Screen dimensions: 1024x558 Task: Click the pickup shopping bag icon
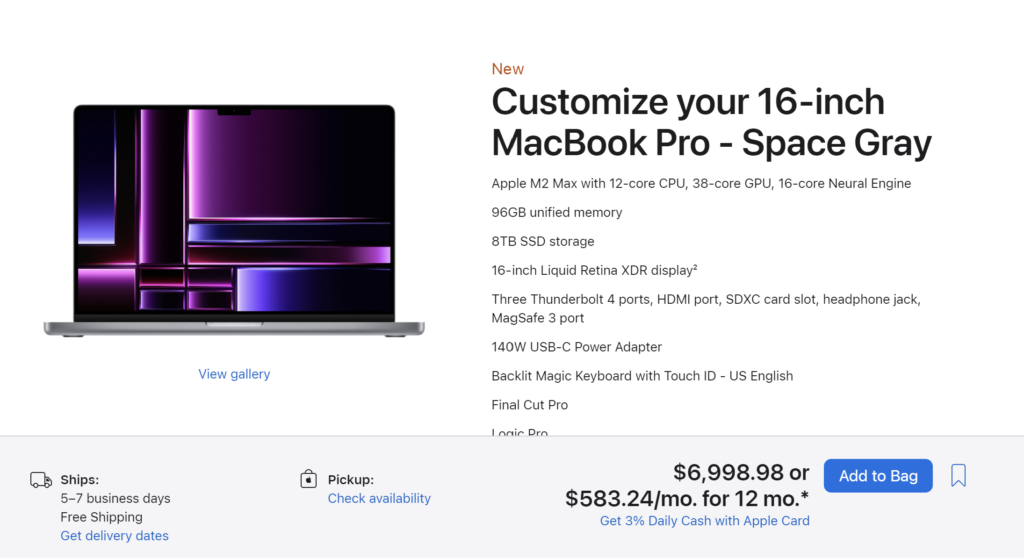(309, 480)
